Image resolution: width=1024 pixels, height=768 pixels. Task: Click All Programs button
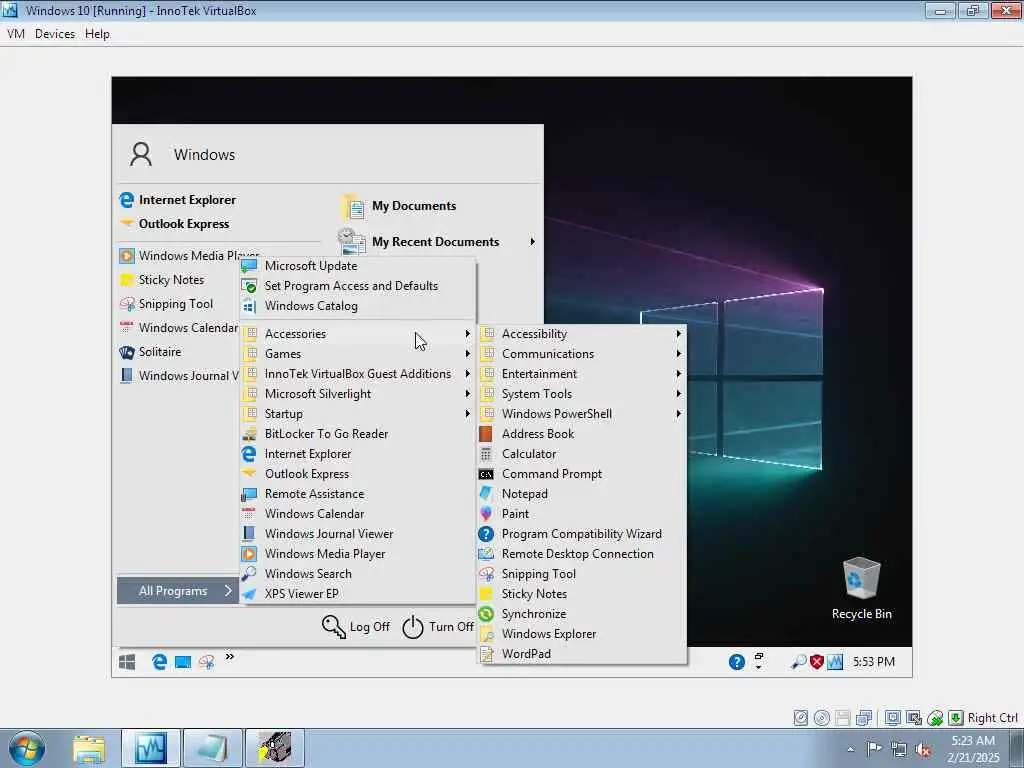coord(178,591)
